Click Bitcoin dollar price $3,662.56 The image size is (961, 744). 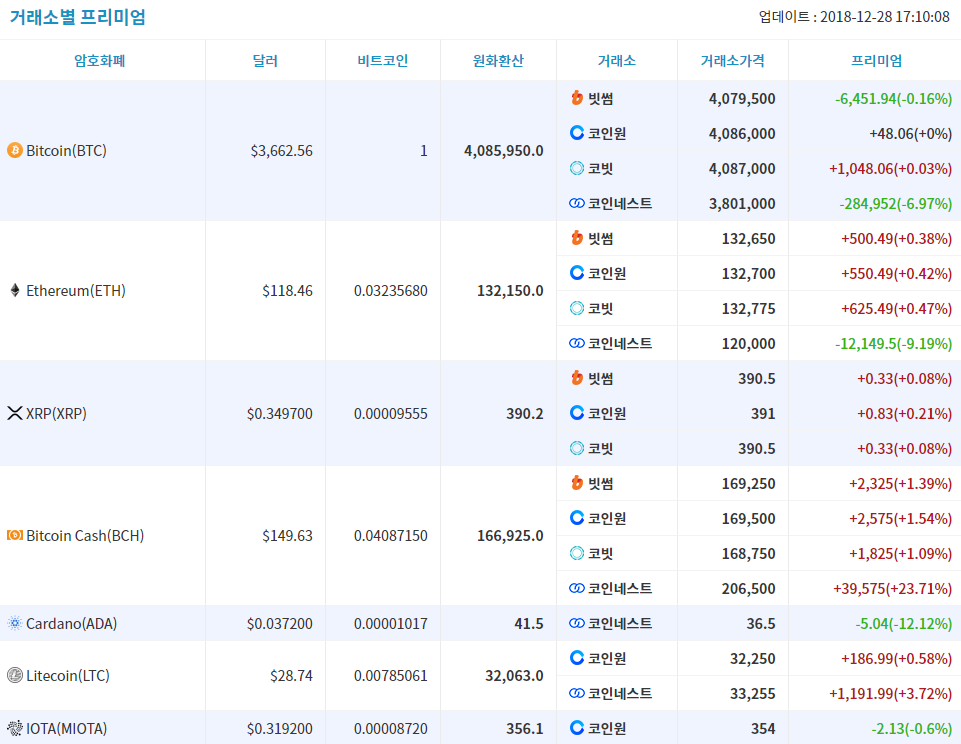point(281,151)
